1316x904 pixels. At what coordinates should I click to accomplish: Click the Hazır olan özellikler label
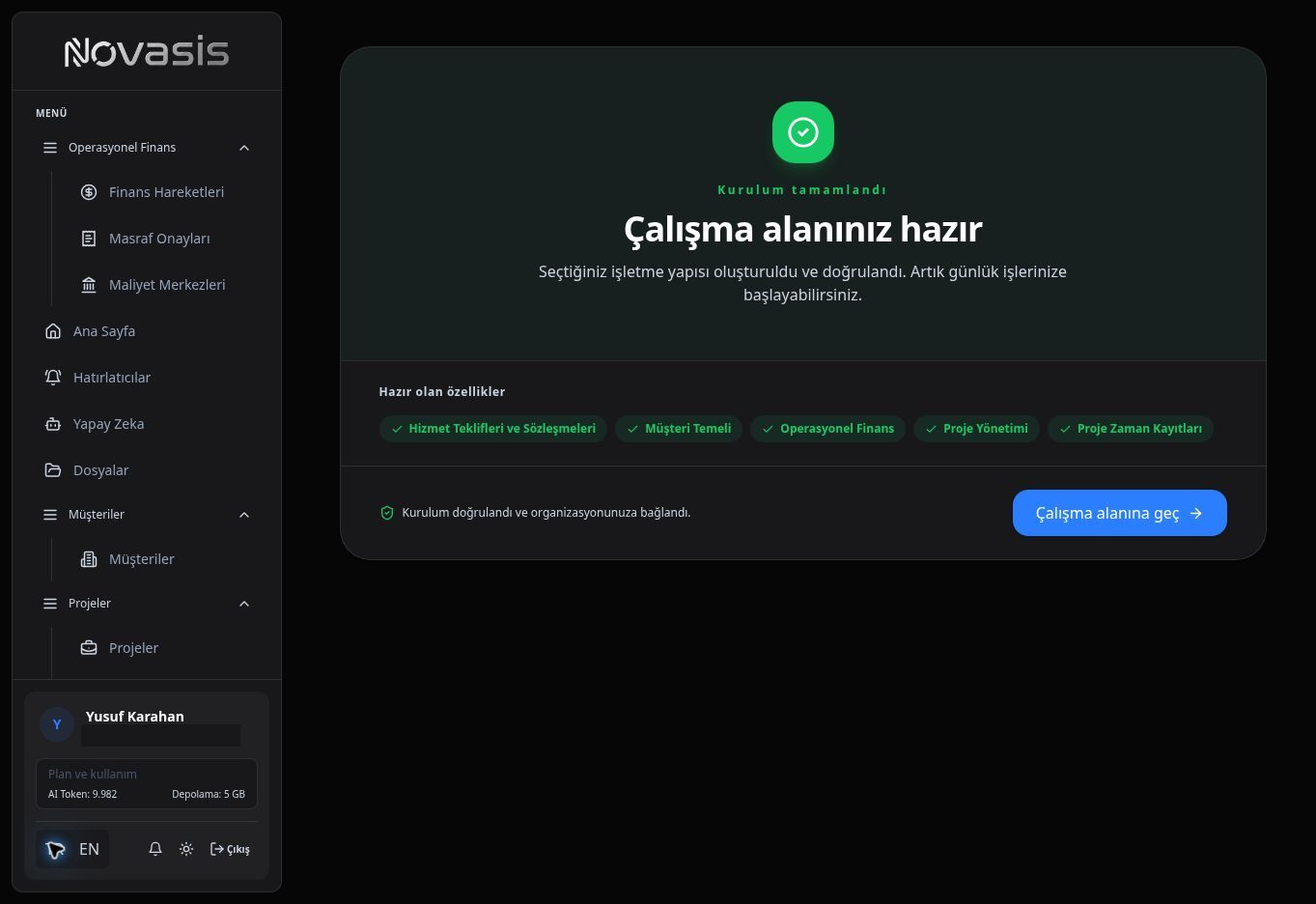tap(442, 392)
